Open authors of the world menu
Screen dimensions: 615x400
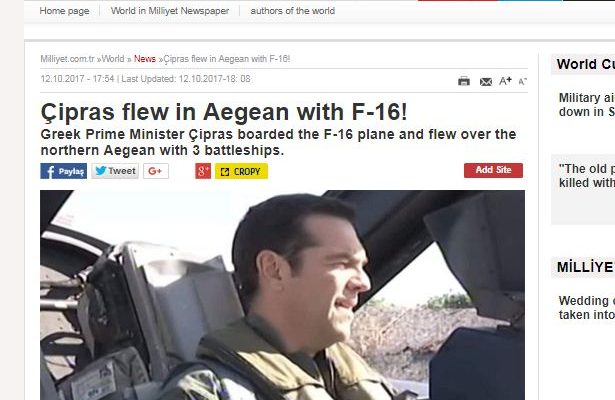pos(293,11)
